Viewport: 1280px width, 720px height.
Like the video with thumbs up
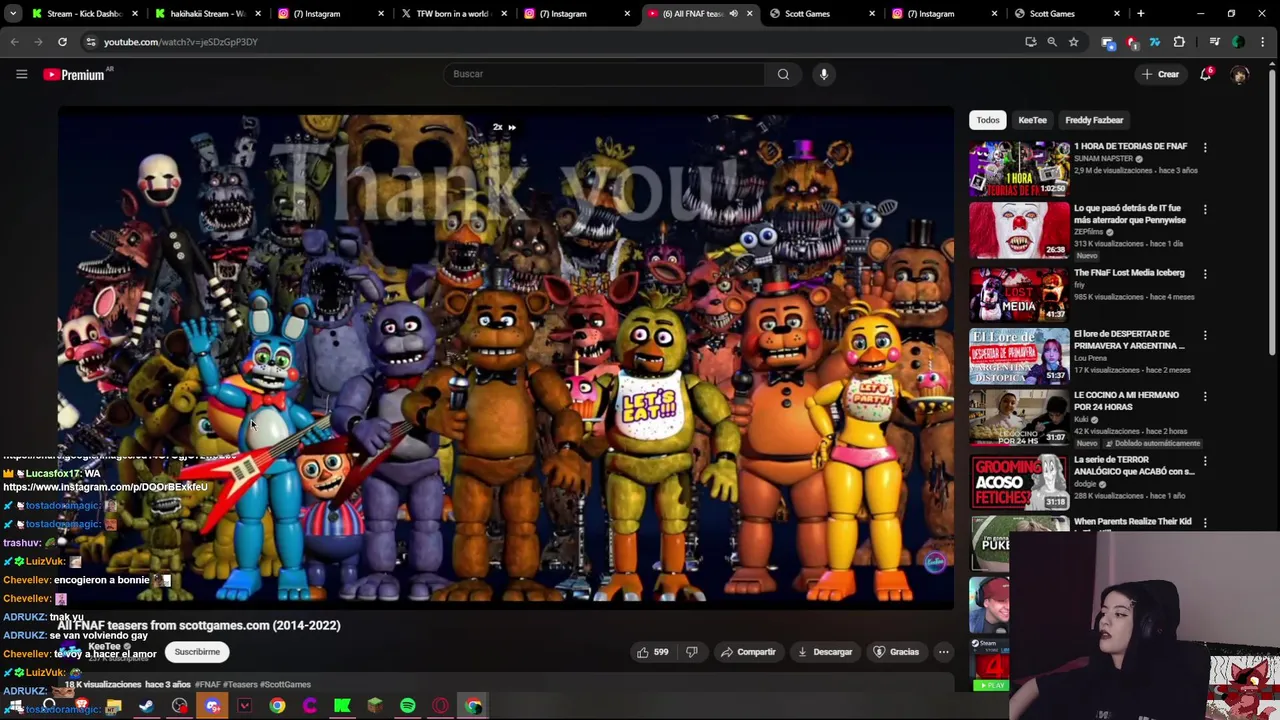652,652
